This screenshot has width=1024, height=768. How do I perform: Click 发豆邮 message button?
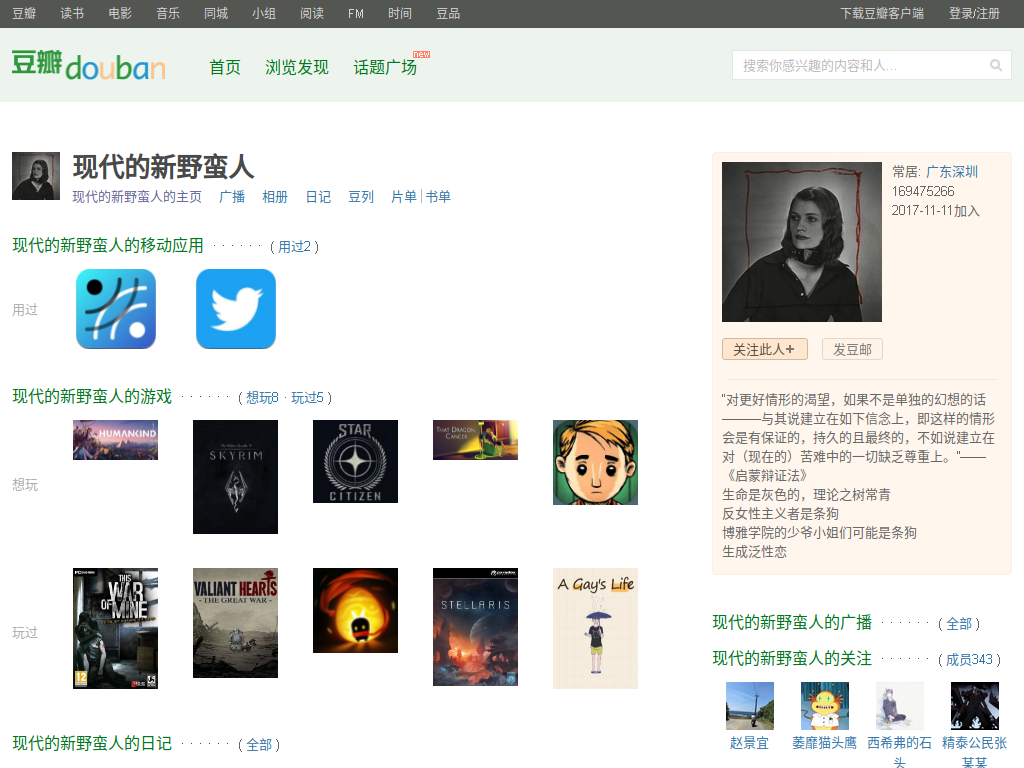click(852, 349)
